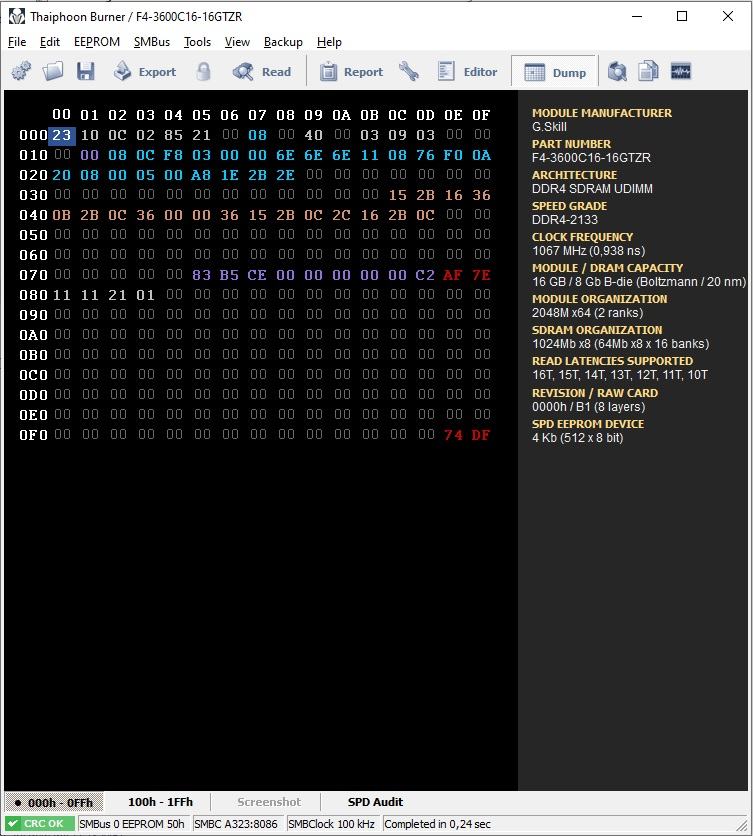753x836 pixels.
Task: Open the Help menu
Action: click(329, 42)
